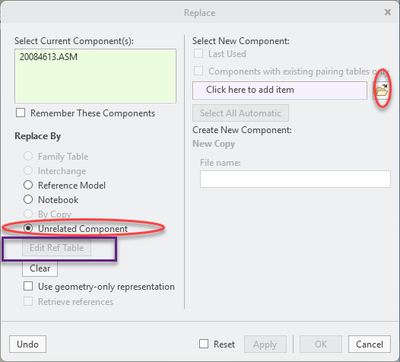Click the Undo button
400x362 pixels.
click(28, 344)
